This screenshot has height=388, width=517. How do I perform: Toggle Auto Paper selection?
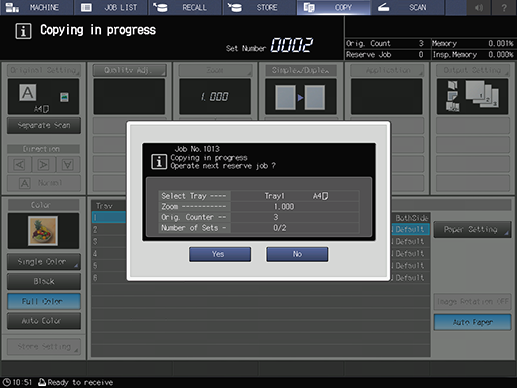pyautogui.click(x=472, y=322)
